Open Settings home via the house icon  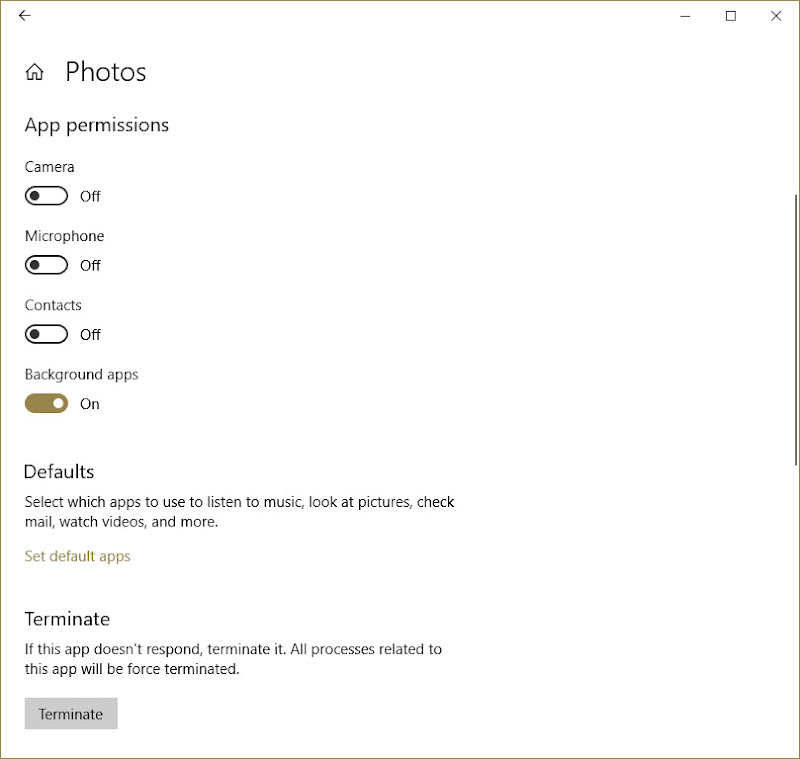35,72
